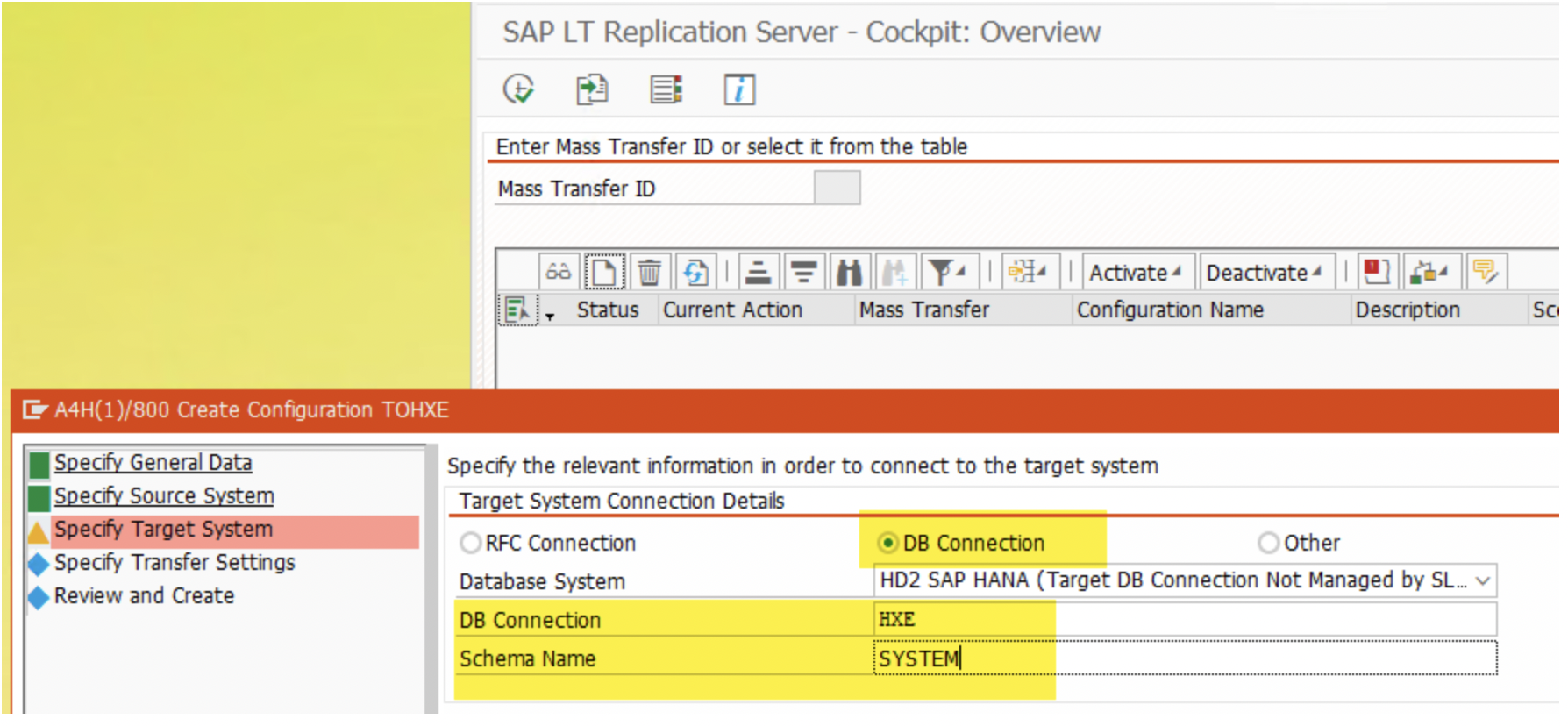Select the Specify Target System step
The height and width of the screenshot is (726, 1568).
point(163,529)
